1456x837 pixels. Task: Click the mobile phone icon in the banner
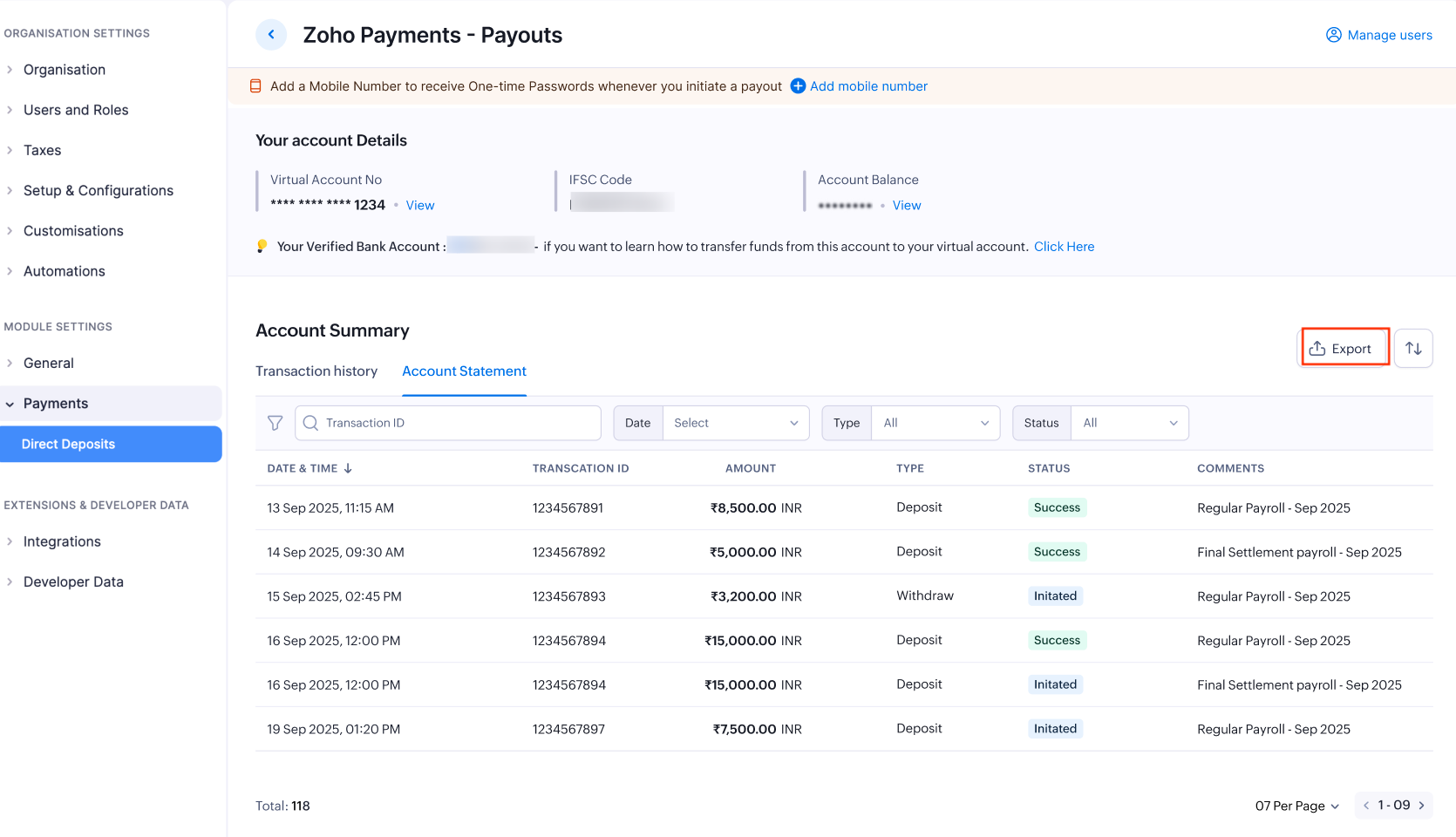tap(255, 85)
